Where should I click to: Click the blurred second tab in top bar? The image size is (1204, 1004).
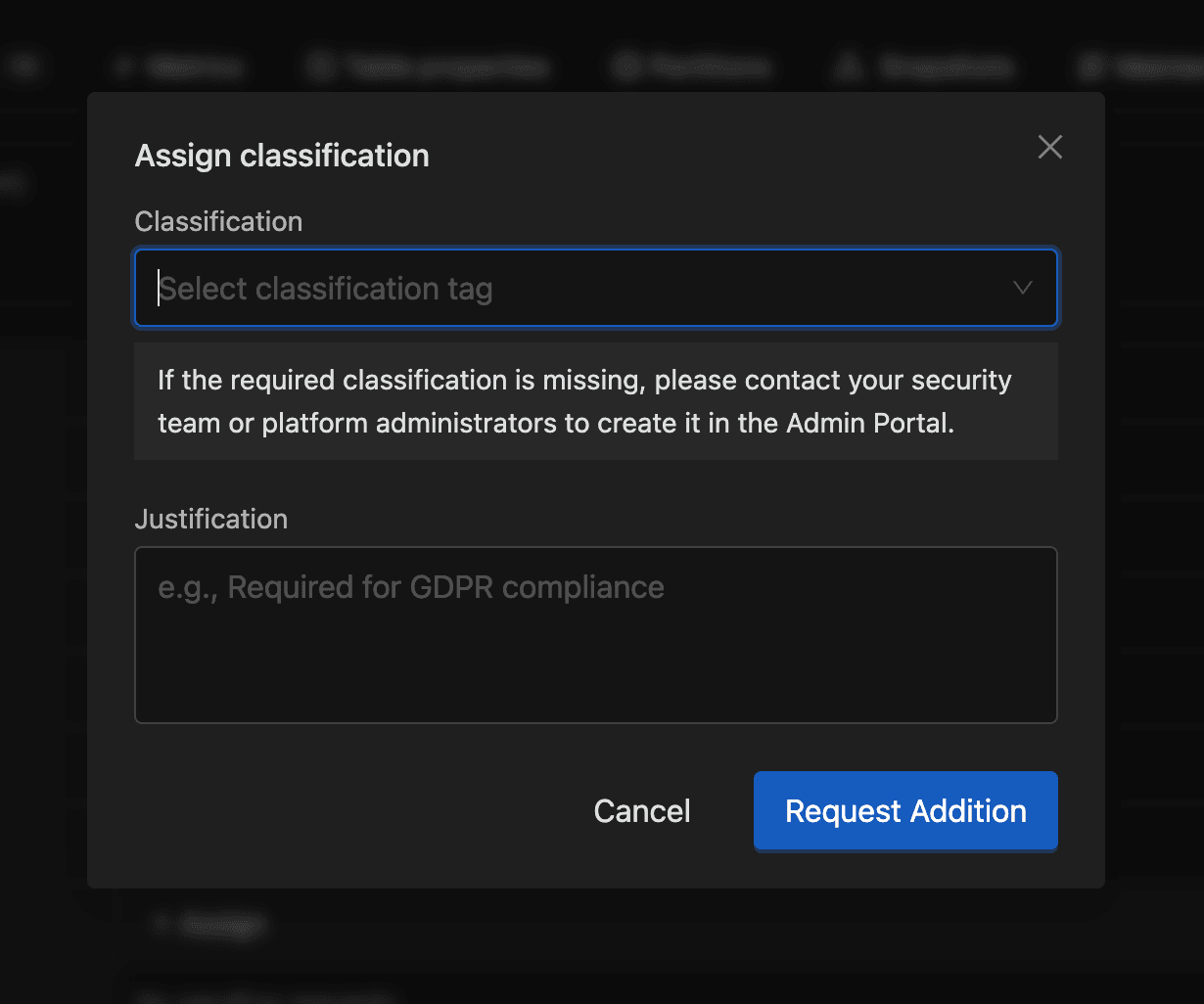tap(427, 67)
